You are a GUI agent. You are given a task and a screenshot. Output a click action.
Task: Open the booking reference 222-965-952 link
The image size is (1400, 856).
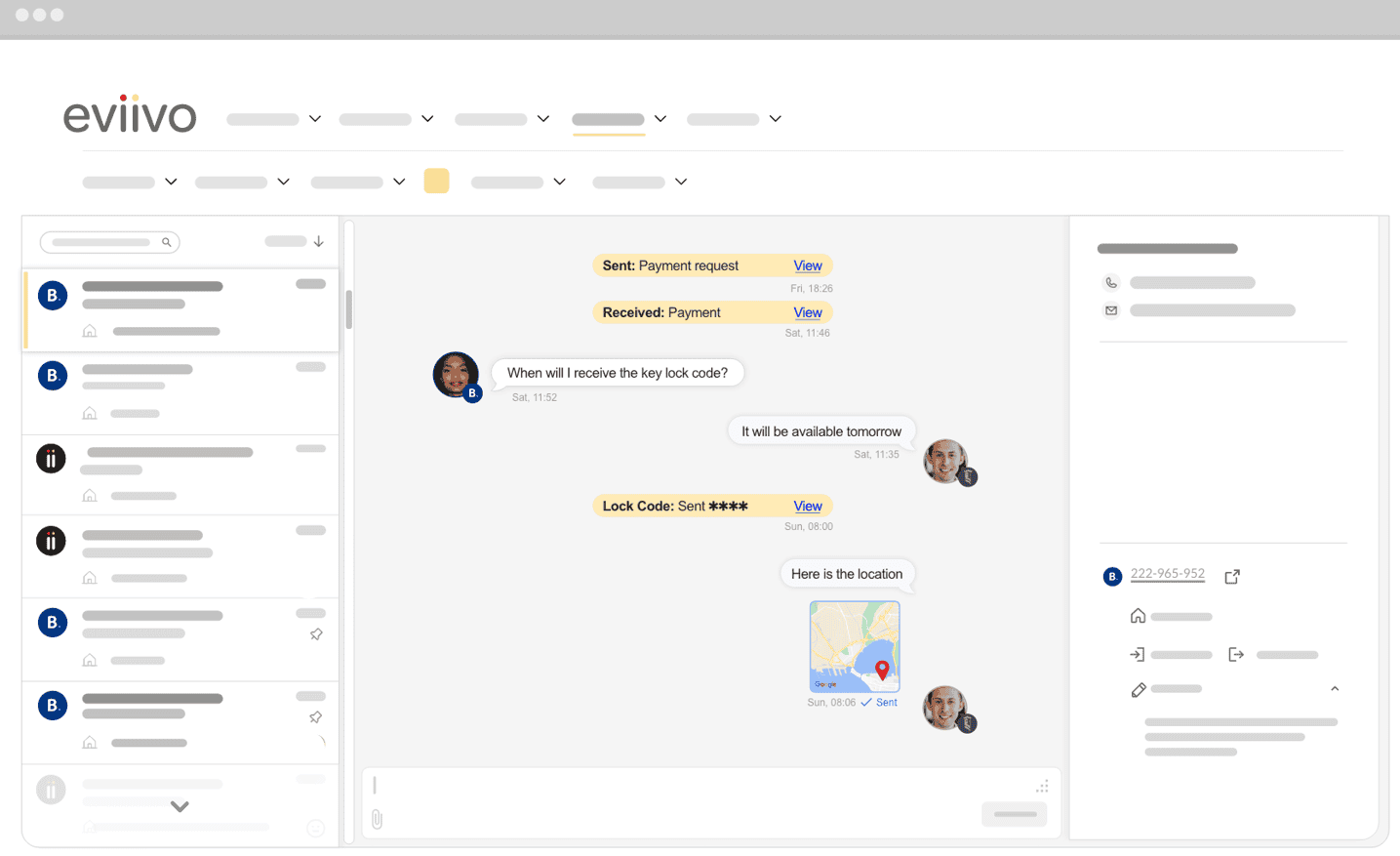[x=1167, y=574]
